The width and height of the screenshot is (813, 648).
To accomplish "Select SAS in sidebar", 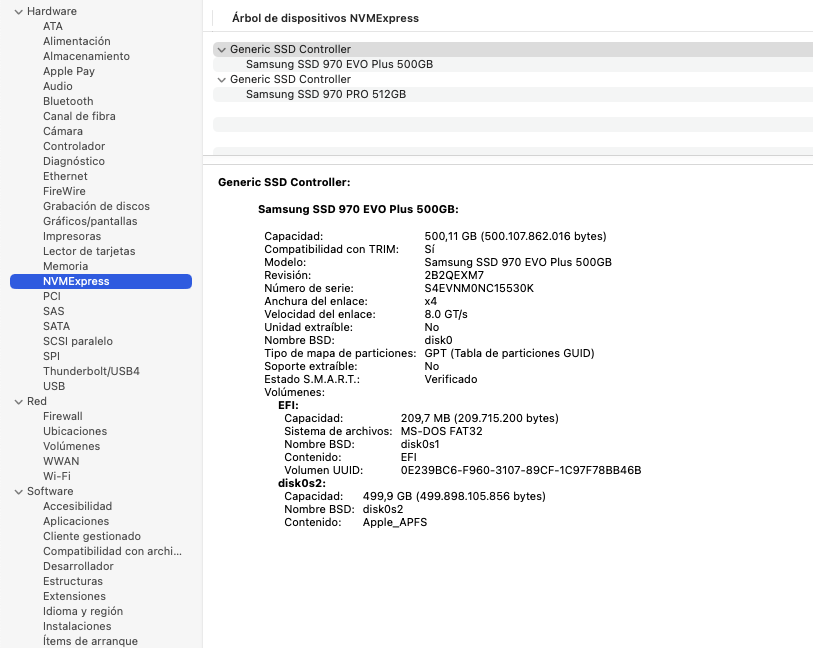I will (x=54, y=312).
